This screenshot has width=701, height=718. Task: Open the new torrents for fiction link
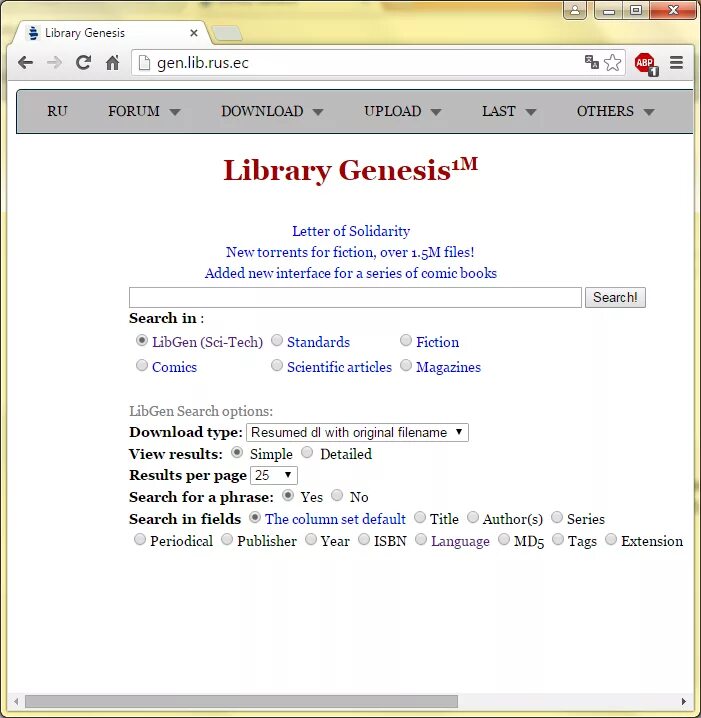pos(350,252)
